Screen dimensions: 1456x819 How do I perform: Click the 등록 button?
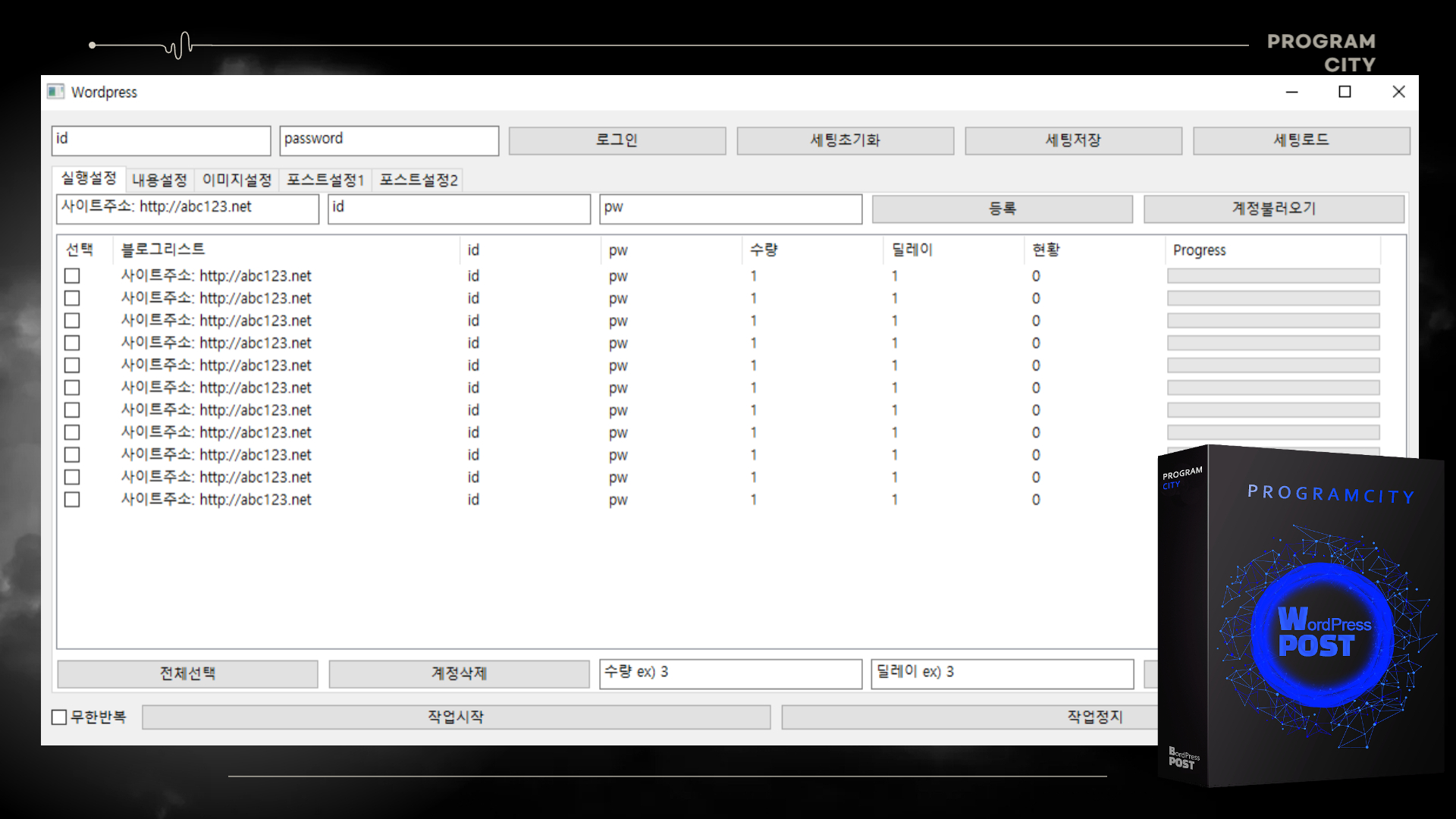[1003, 209]
